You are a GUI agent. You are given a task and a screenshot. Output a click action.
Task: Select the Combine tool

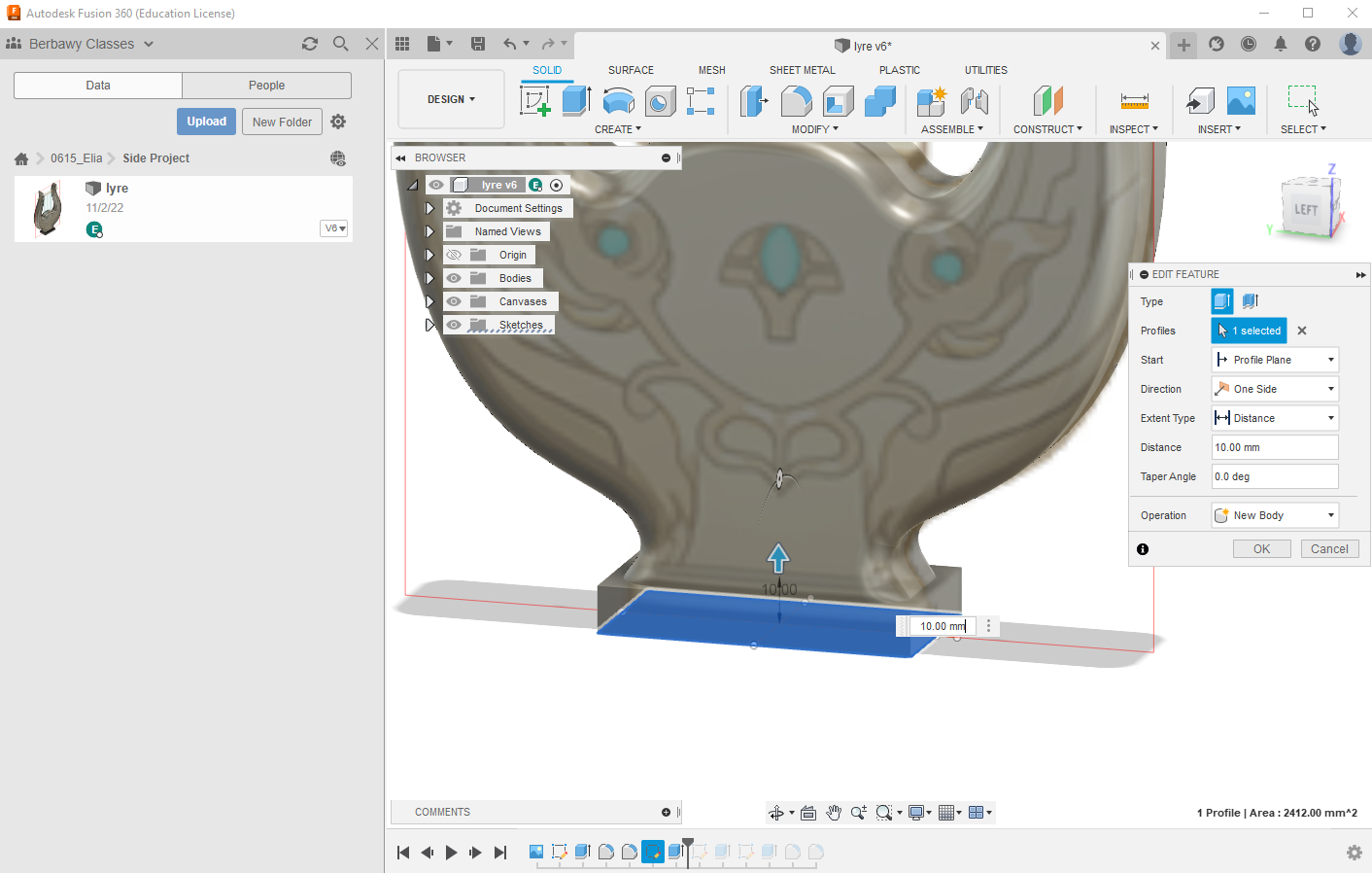point(880,101)
